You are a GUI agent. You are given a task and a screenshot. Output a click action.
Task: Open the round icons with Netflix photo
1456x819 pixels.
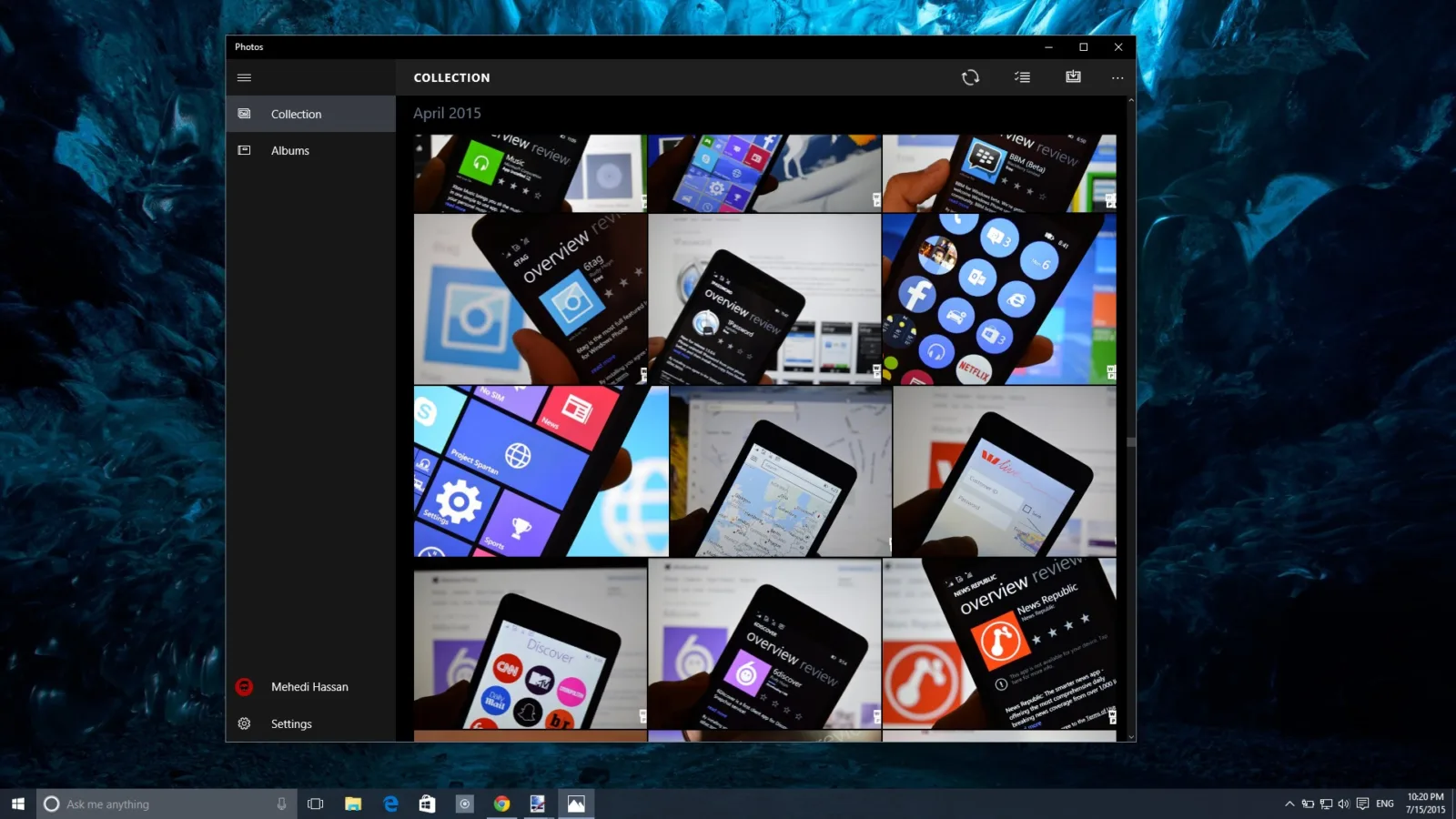(x=999, y=298)
